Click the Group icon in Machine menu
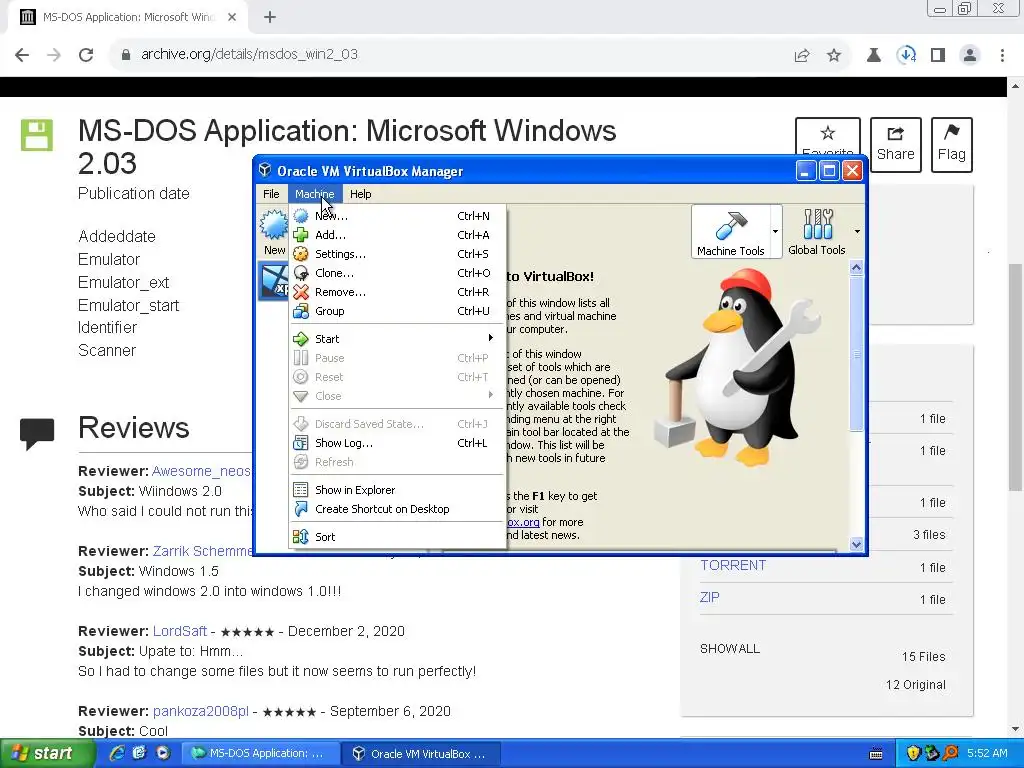The height and width of the screenshot is (768, 1024). pyautogui.click(x=300, y=311)
